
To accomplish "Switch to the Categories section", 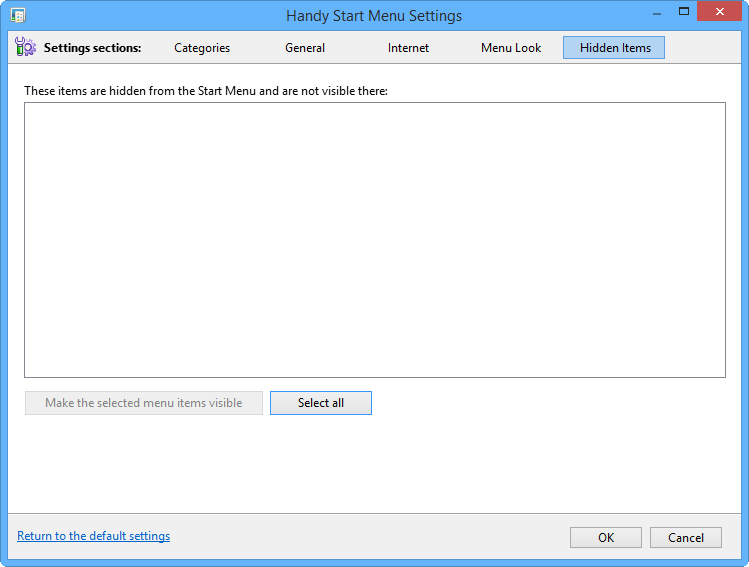I will [202, 48].
